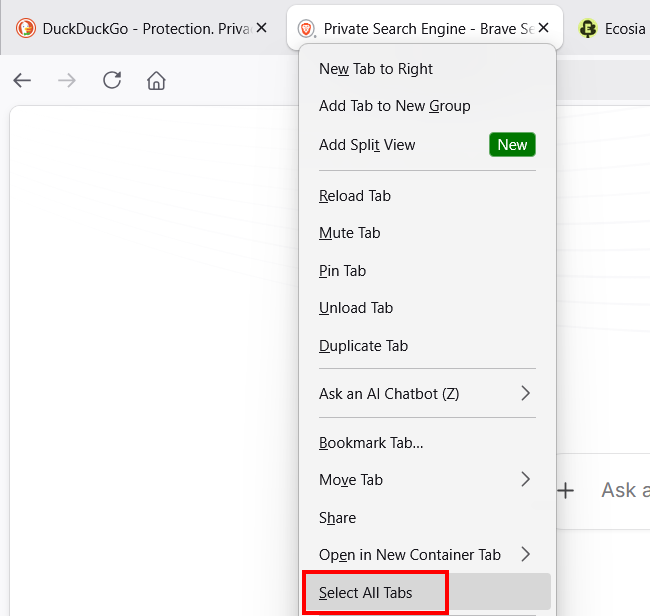Click the Ecosia tab favicon
The width and height of the screenshot is (650, 616).
588,29
